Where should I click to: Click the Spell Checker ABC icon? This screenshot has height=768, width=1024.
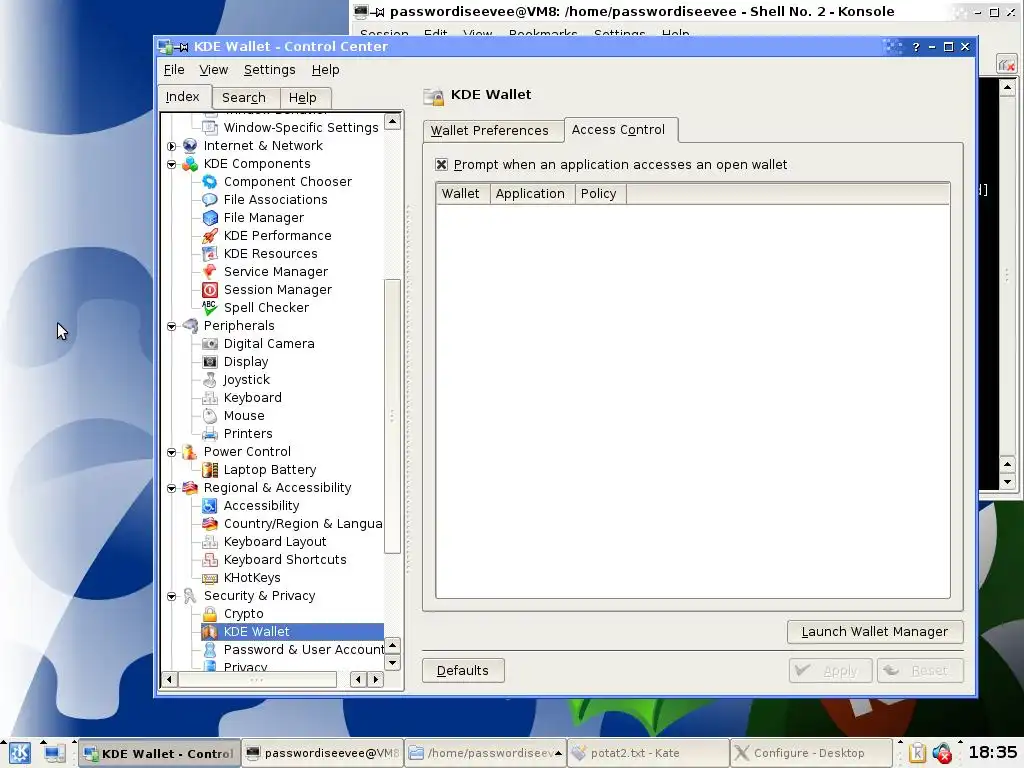pyautogui.click(x=210, y=308)
